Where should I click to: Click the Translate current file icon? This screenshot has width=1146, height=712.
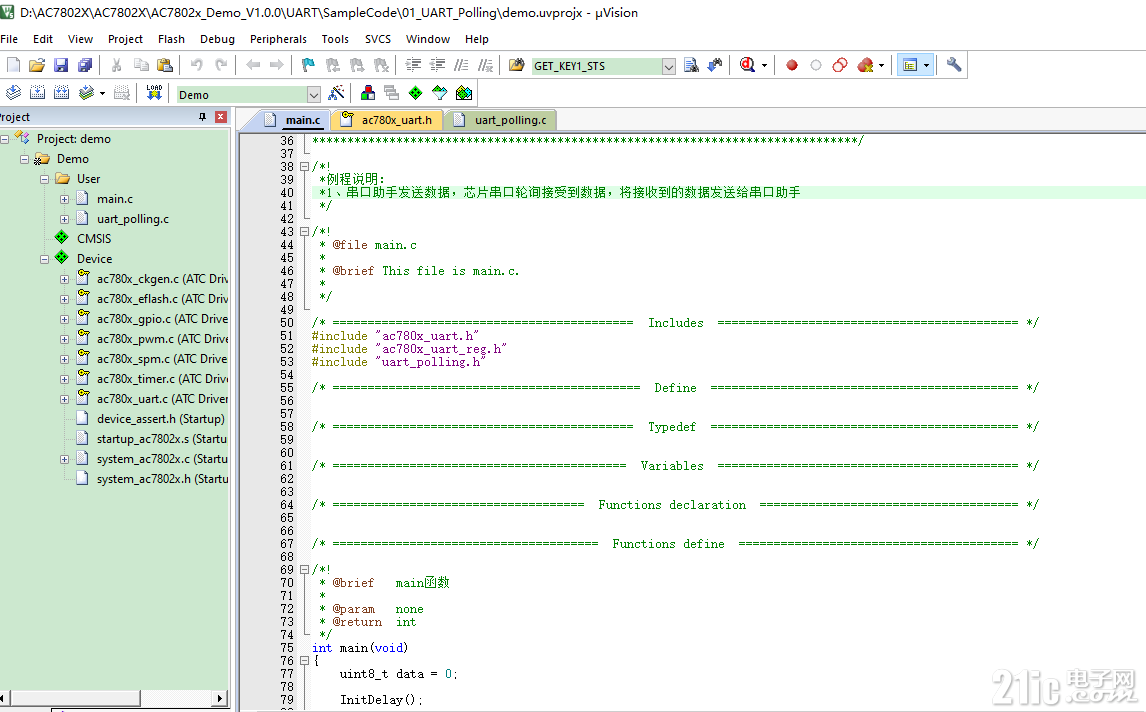pyautogui.click(x=13, y=93)
